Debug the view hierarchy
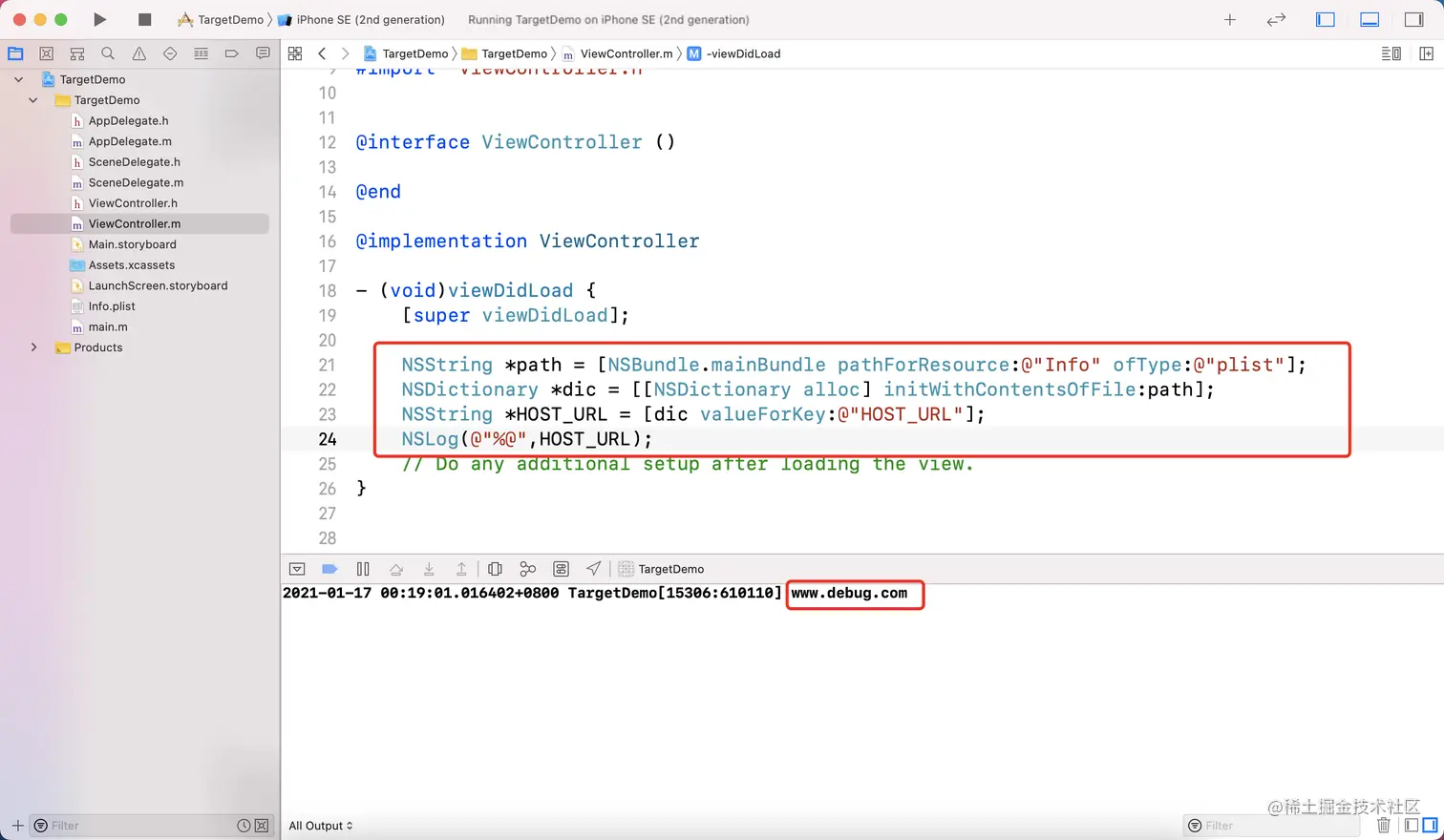This screenshot has width=1444, height=840. coord(495,569)
